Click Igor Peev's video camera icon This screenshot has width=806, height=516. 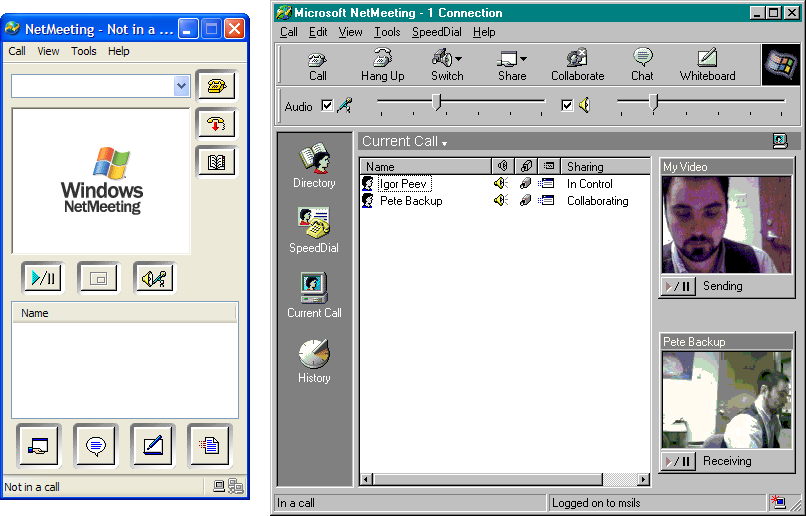point(525,183)
